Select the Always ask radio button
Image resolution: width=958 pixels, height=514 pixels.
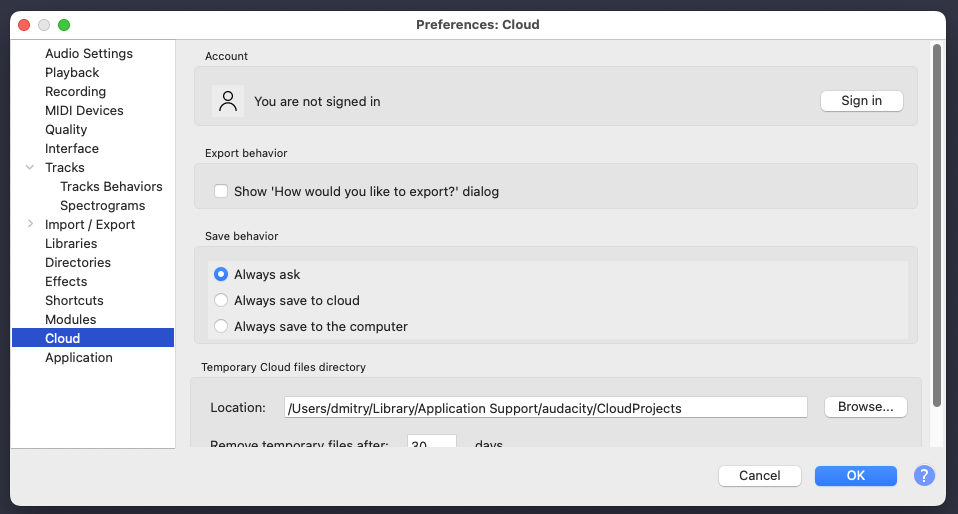click(x=221, y=274)
